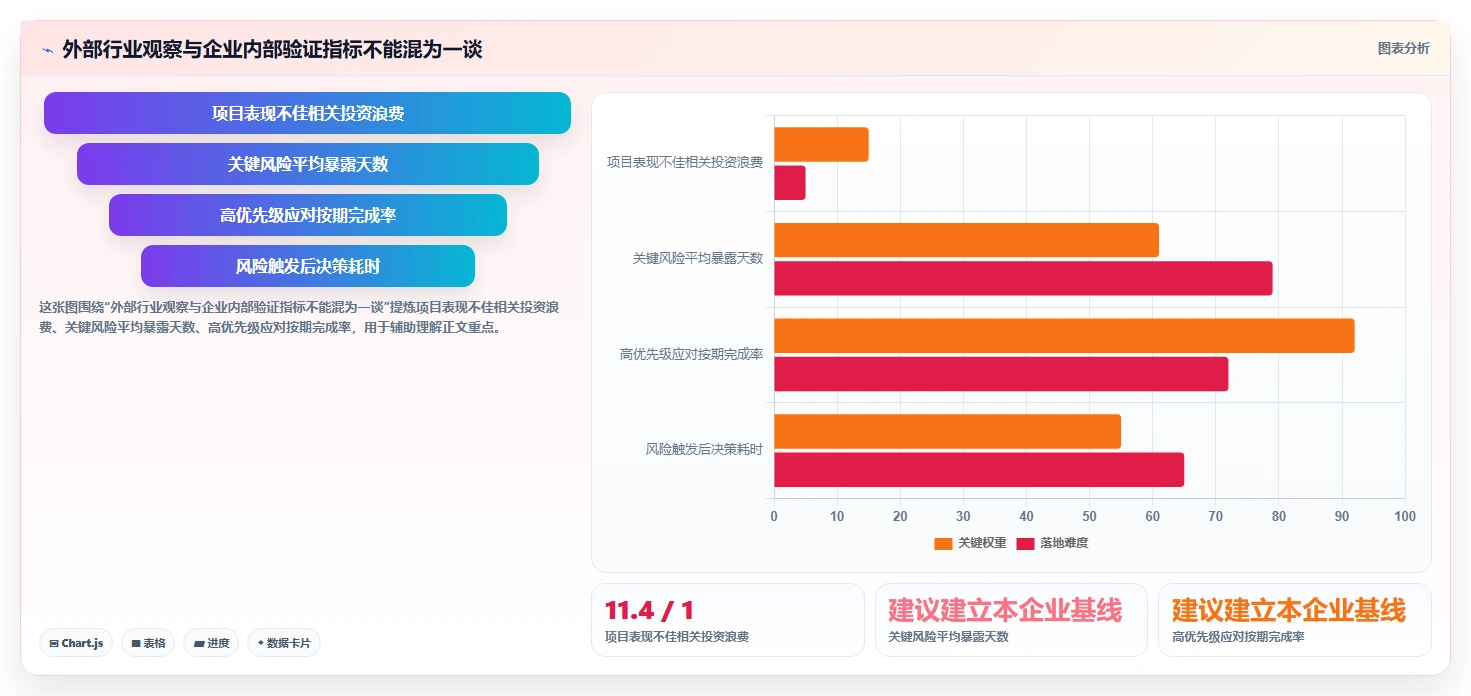Image resolution: width=1471 pixels, height=696 pixels.
Task: Select funnel stage 项目表现不佳相关投资浪费
Action: (x=307, y=113)
